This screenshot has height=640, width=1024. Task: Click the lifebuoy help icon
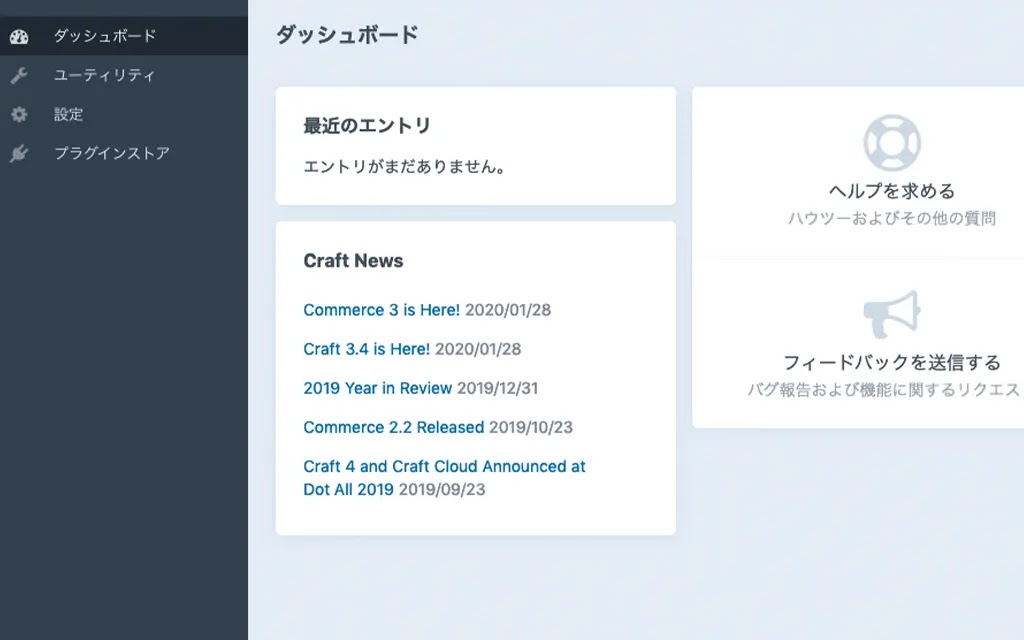tap(891, 142)
